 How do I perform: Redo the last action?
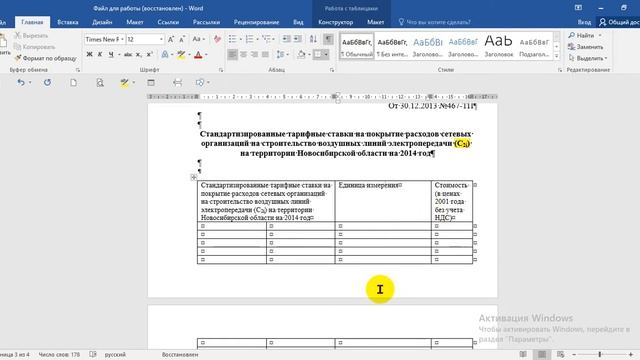(x=47, y=82)
